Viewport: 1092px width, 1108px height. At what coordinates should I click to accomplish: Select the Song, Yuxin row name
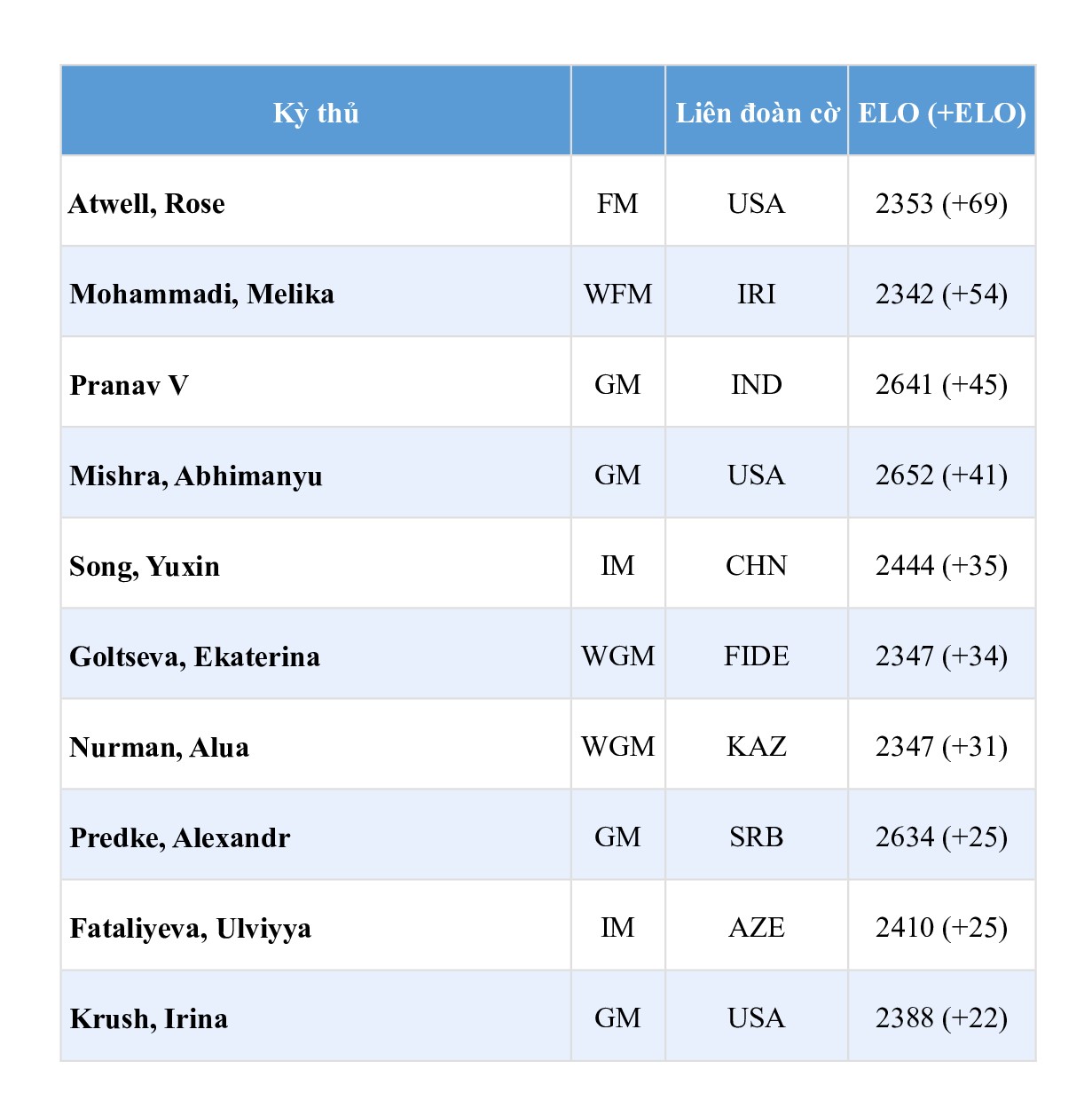tap(145, 567)
